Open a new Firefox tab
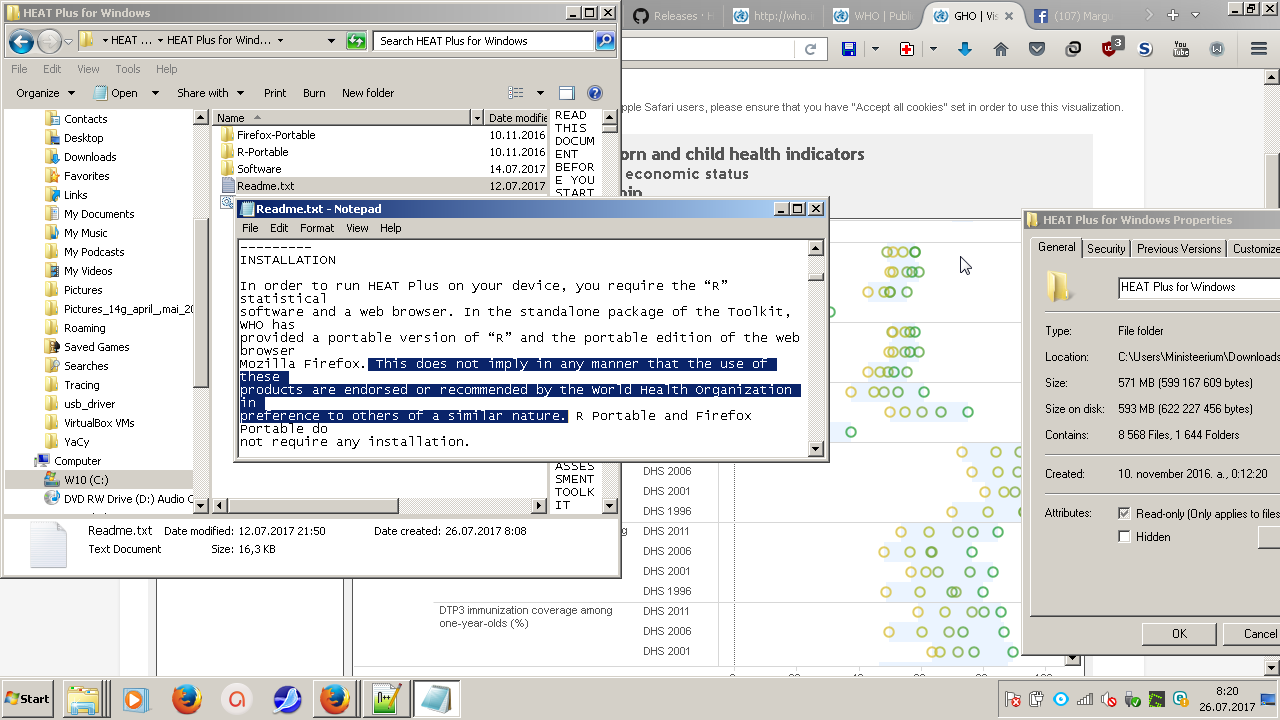Screen dimensions: 1280x720 (1173, 15)
